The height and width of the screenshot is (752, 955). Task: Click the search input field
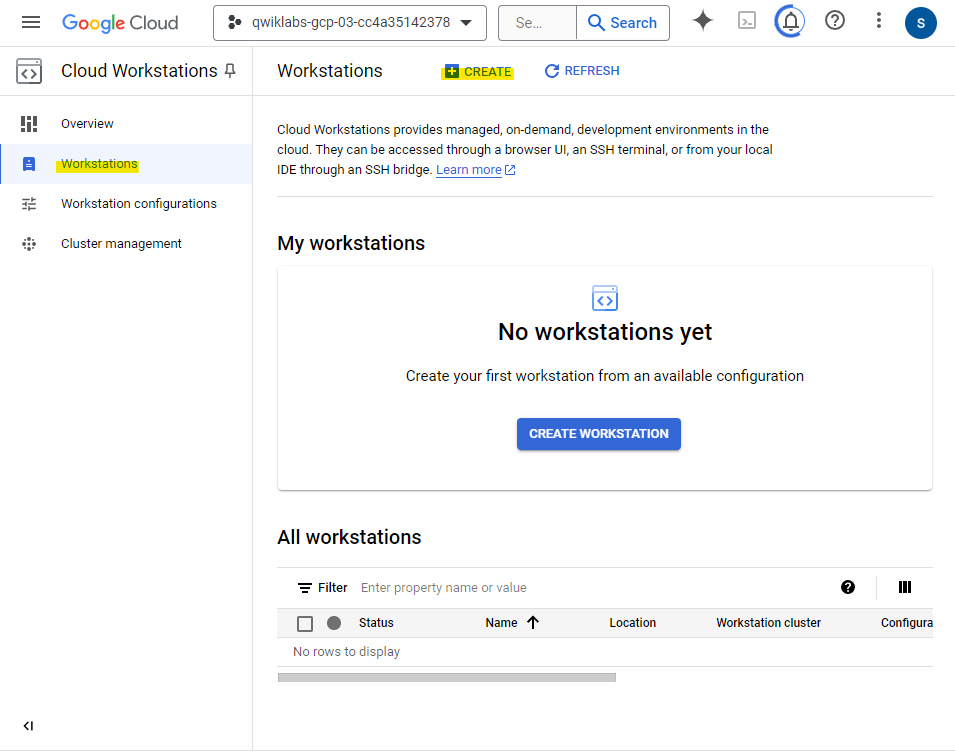[x=537, y=23]
